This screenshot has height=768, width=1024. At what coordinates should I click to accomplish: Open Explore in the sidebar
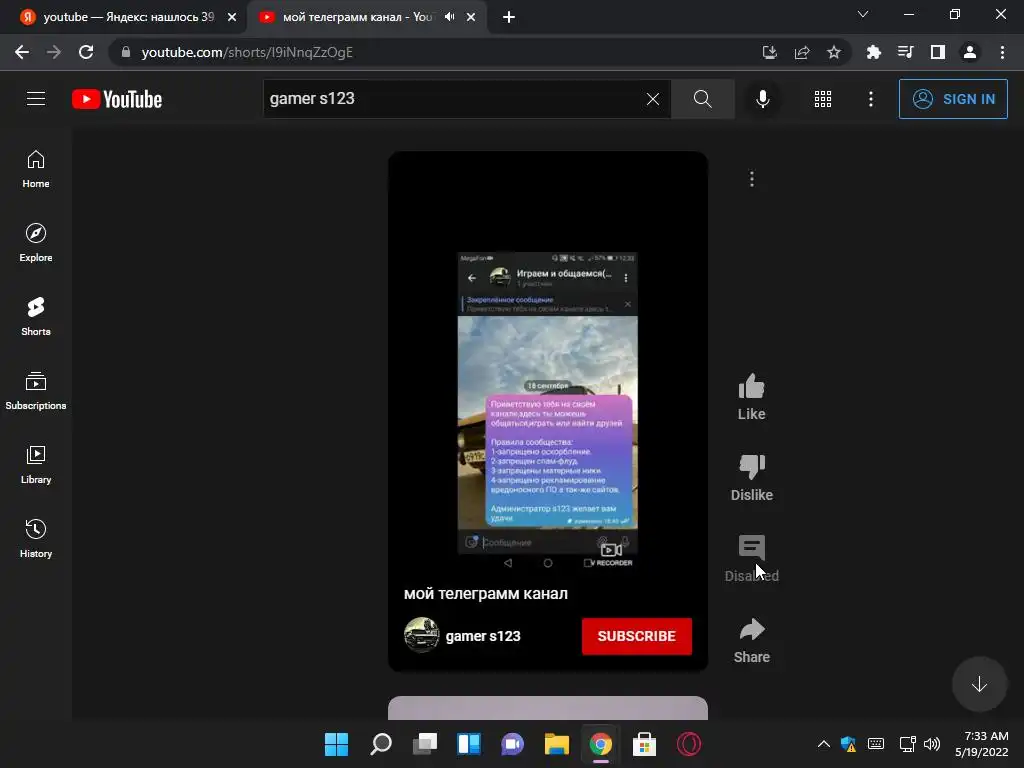tap(36, 244)
